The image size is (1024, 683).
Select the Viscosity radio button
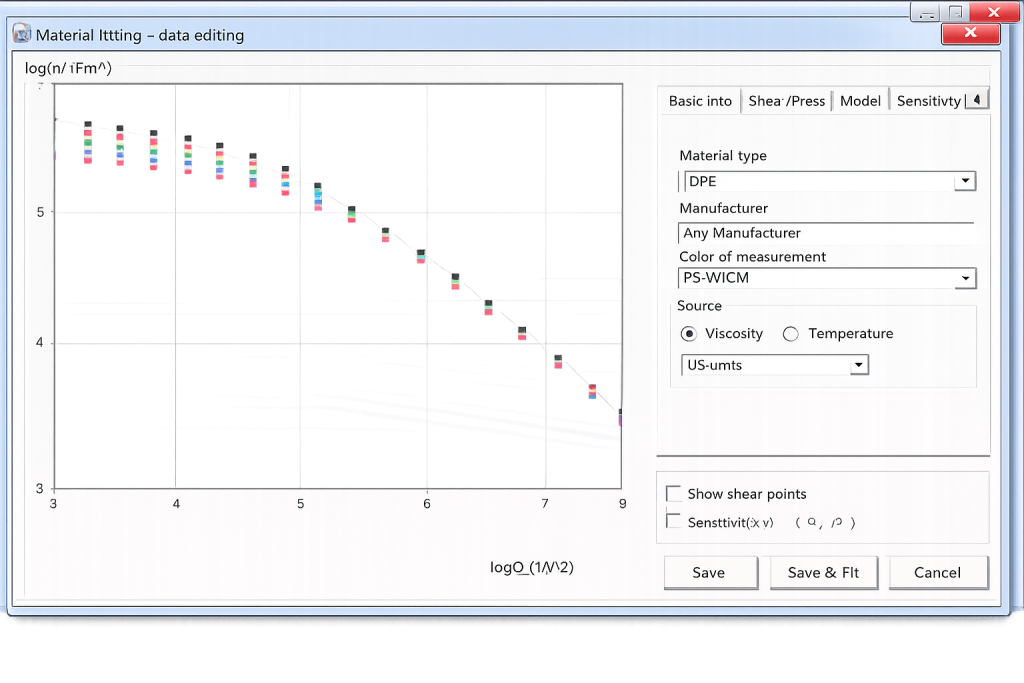click(x=688, y=334)
